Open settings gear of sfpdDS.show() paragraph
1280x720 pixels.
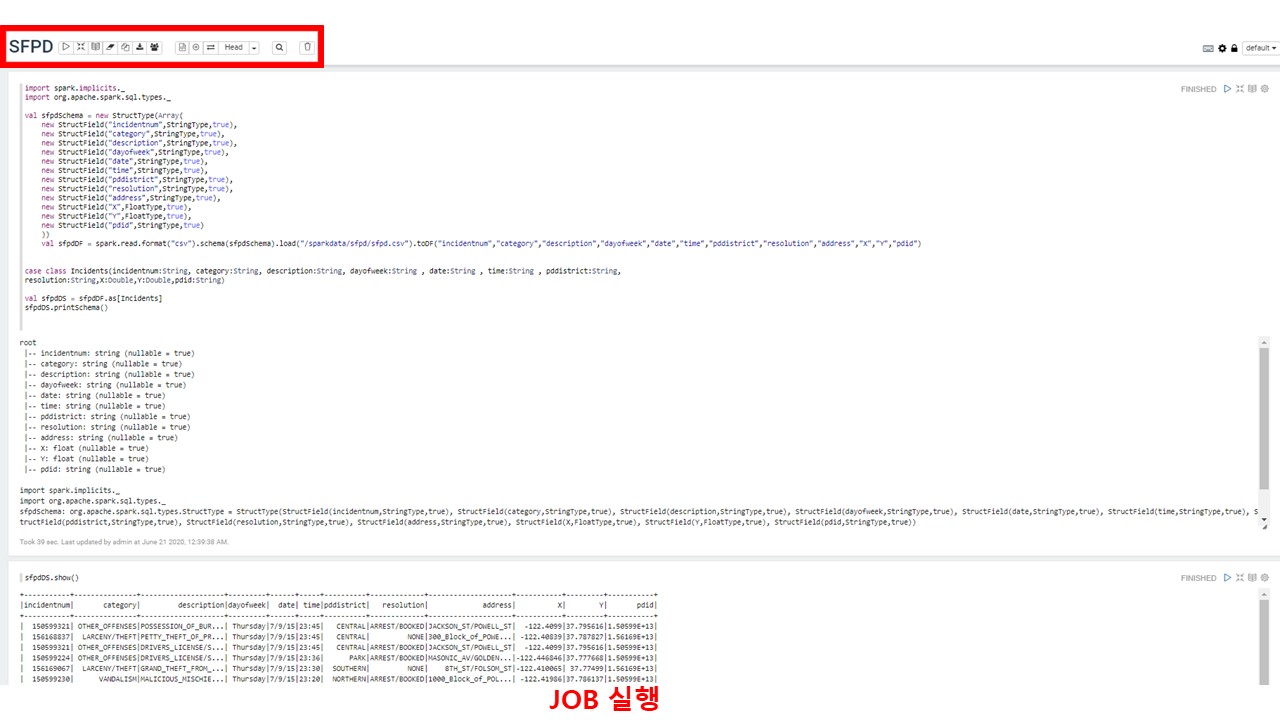(x=1264, y=578)
